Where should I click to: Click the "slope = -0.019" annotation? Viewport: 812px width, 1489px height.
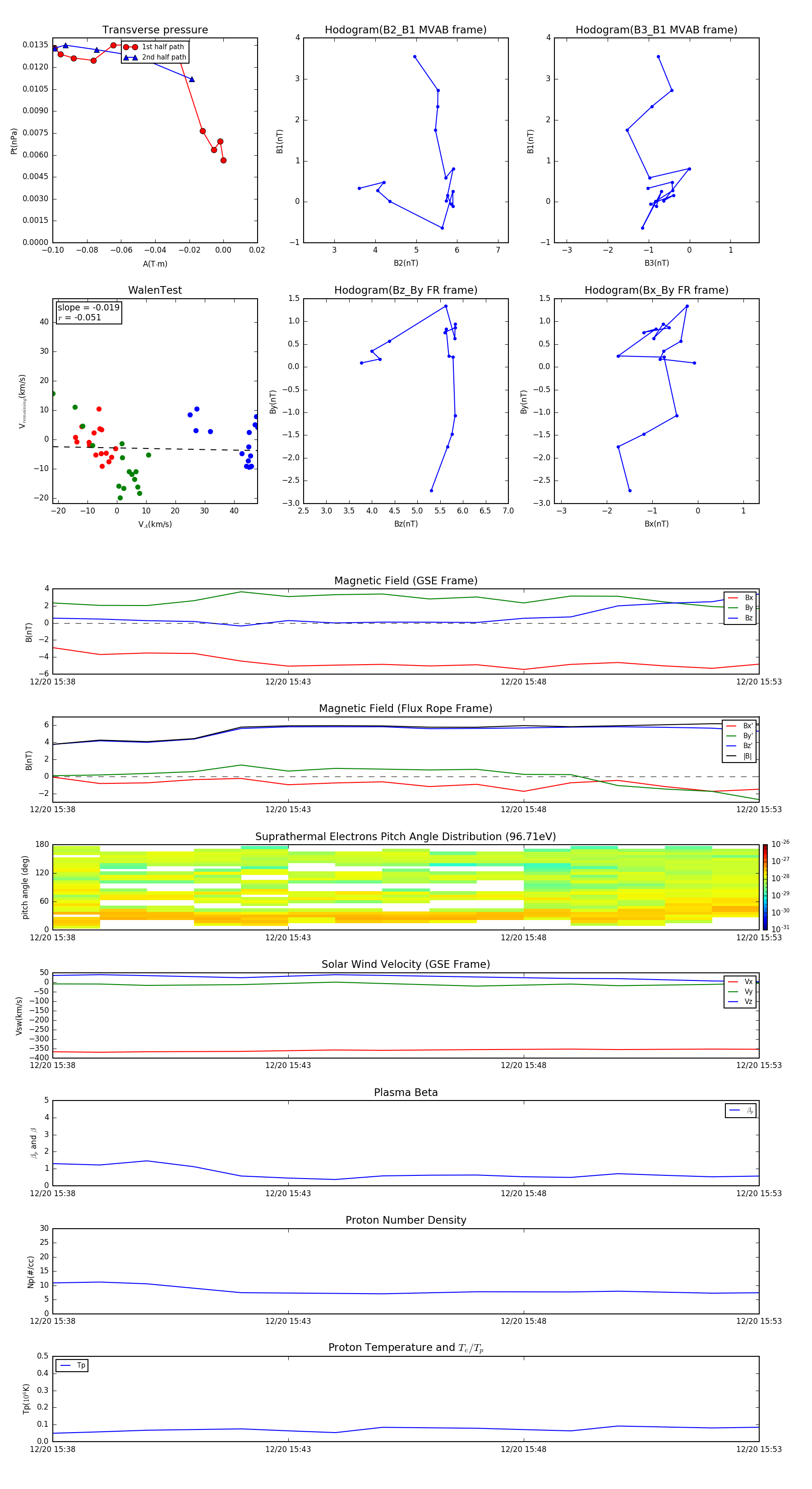pos(88,308)
